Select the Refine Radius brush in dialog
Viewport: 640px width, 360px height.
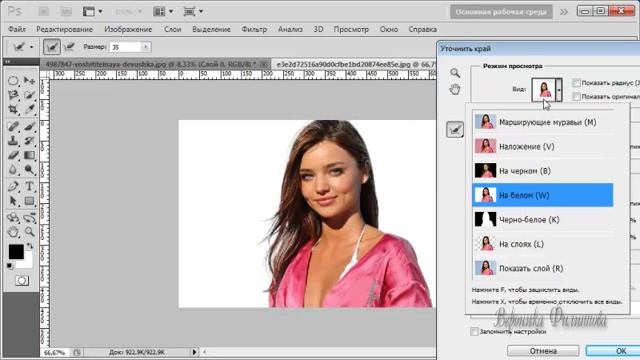pos(455,130)
